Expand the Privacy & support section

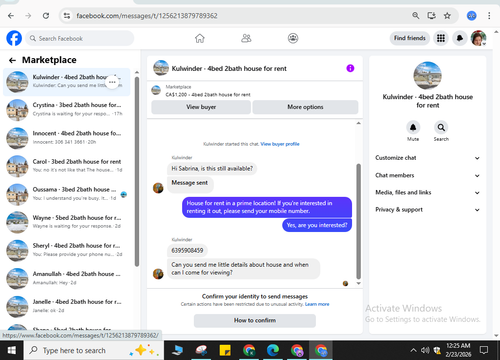[427, 210]
